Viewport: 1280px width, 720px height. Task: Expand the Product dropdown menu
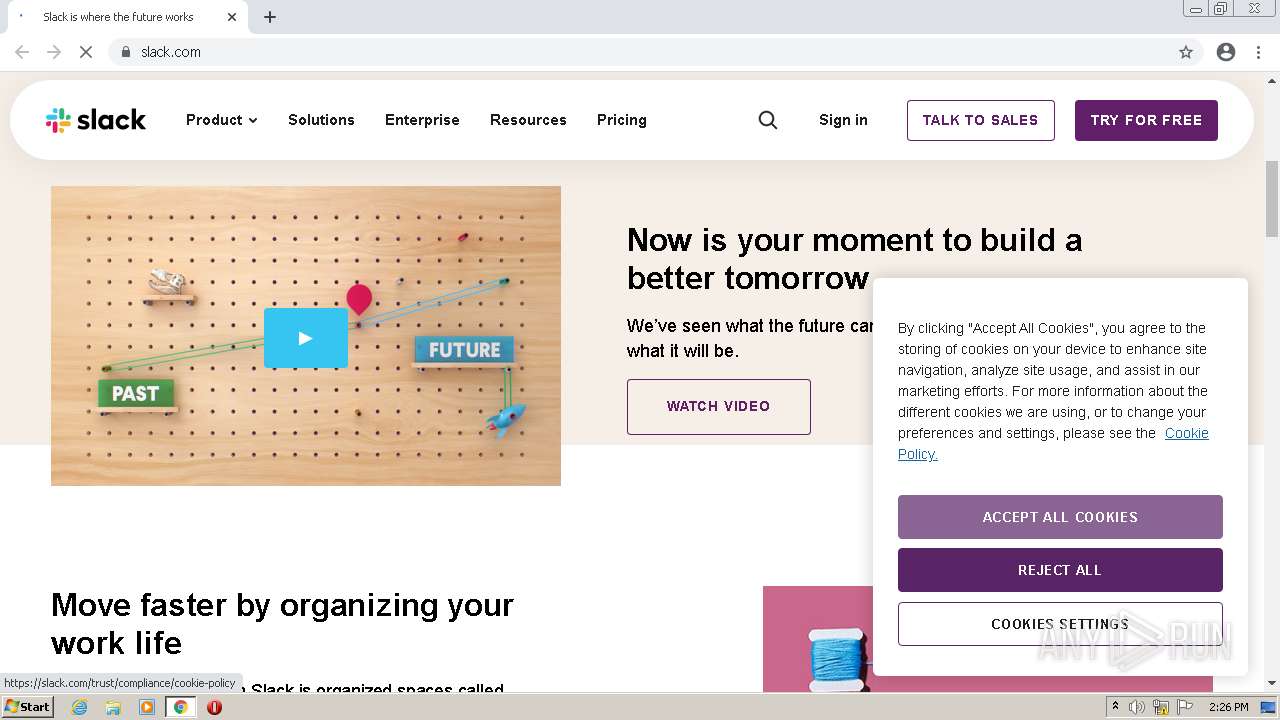coord(222,120)
